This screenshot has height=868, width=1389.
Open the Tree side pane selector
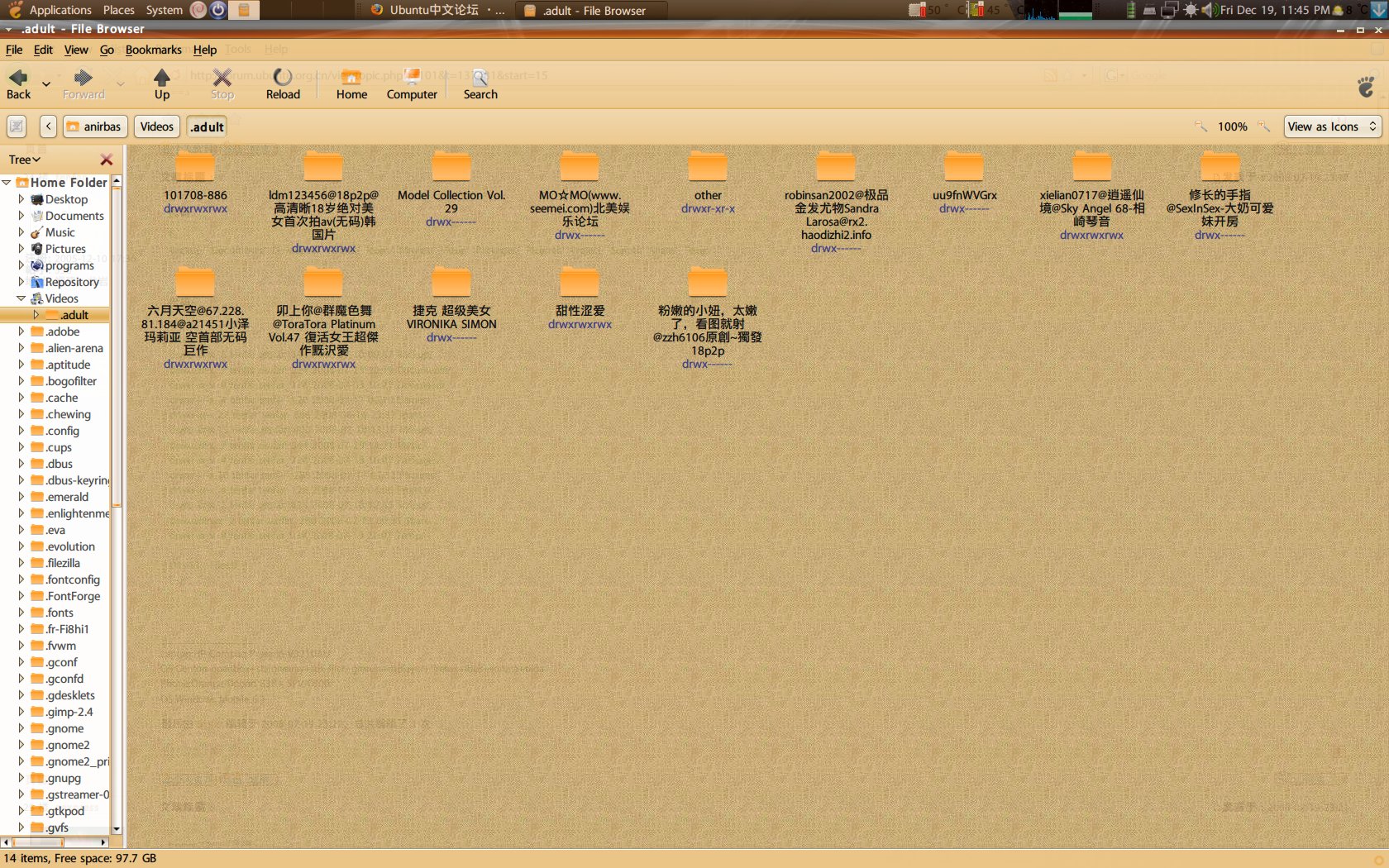[x=25, y=160]
